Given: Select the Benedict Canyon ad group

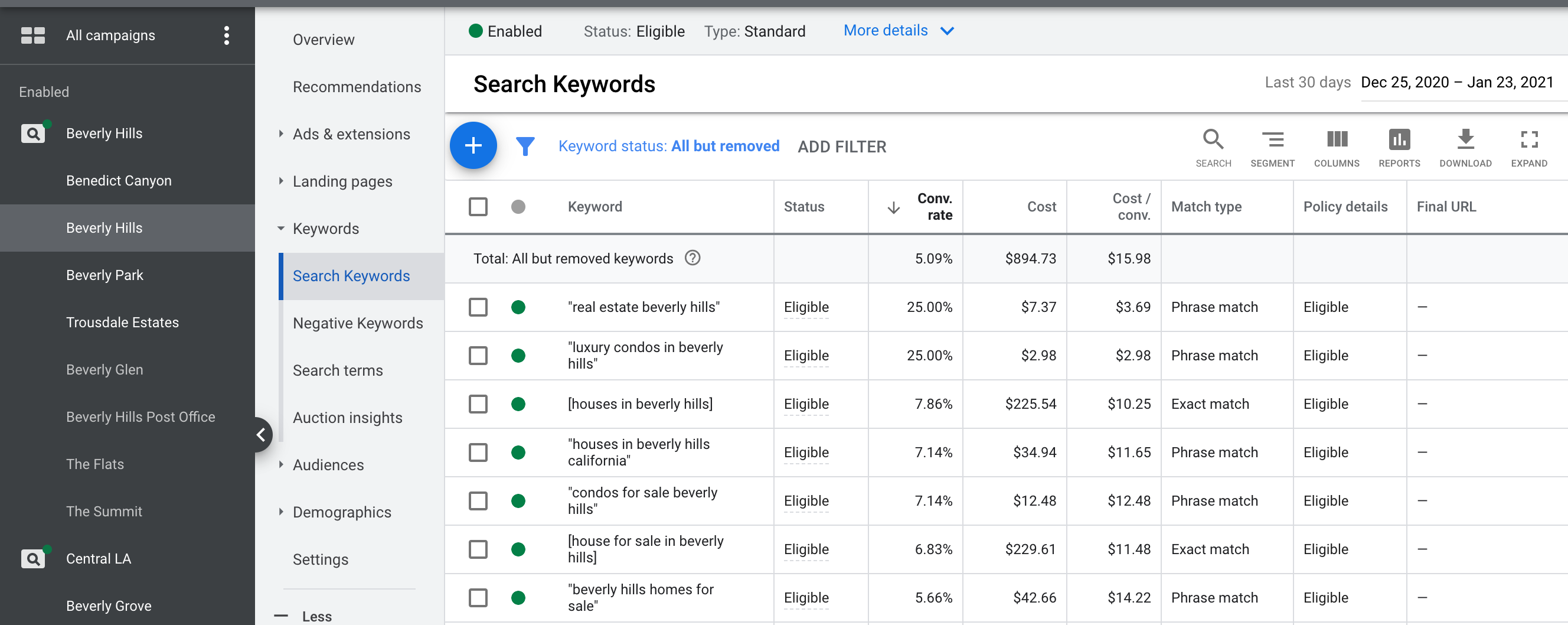Looking at the screenshot, I should [x=119, y=181].
